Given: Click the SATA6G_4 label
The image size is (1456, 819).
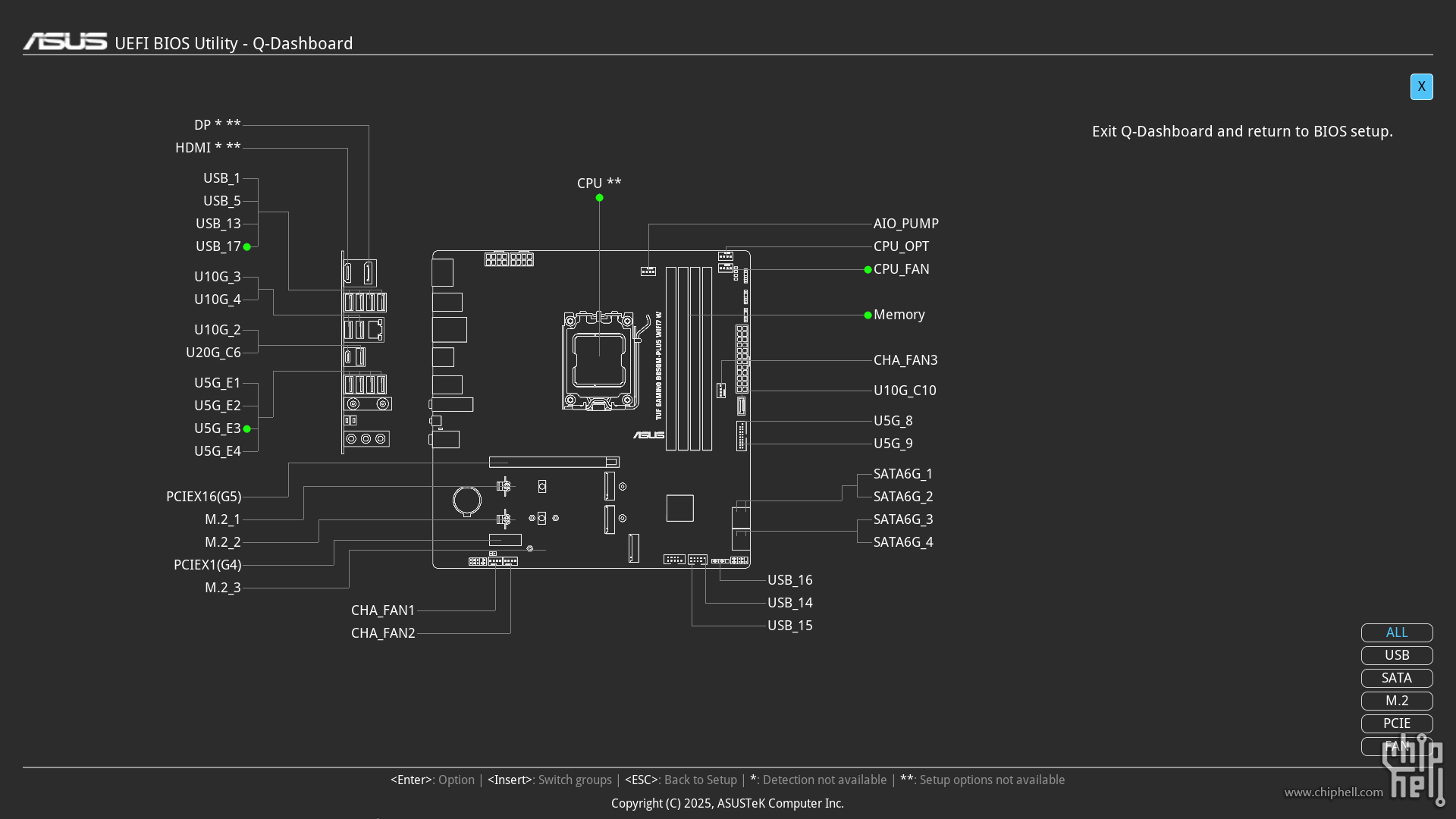Looking at the screenshot, I should 903,542.
